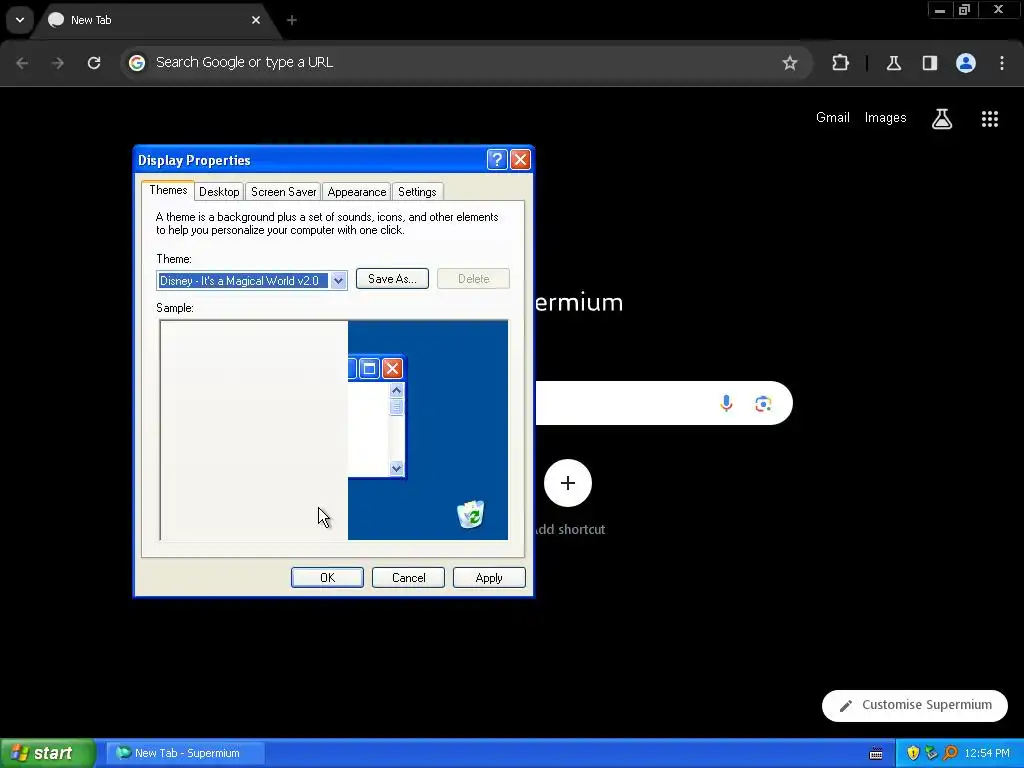The image size is (1024, 768).
Task: Open the Settings tab
Action: point(417,191)
